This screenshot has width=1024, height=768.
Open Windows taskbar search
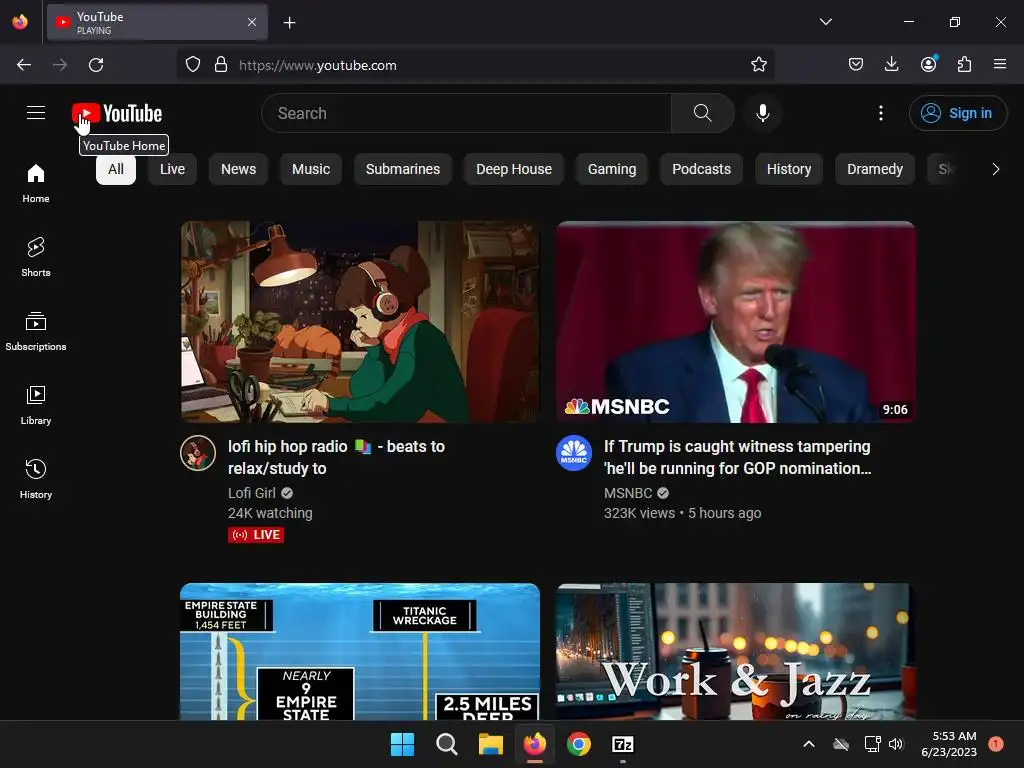tap(447, 744)
